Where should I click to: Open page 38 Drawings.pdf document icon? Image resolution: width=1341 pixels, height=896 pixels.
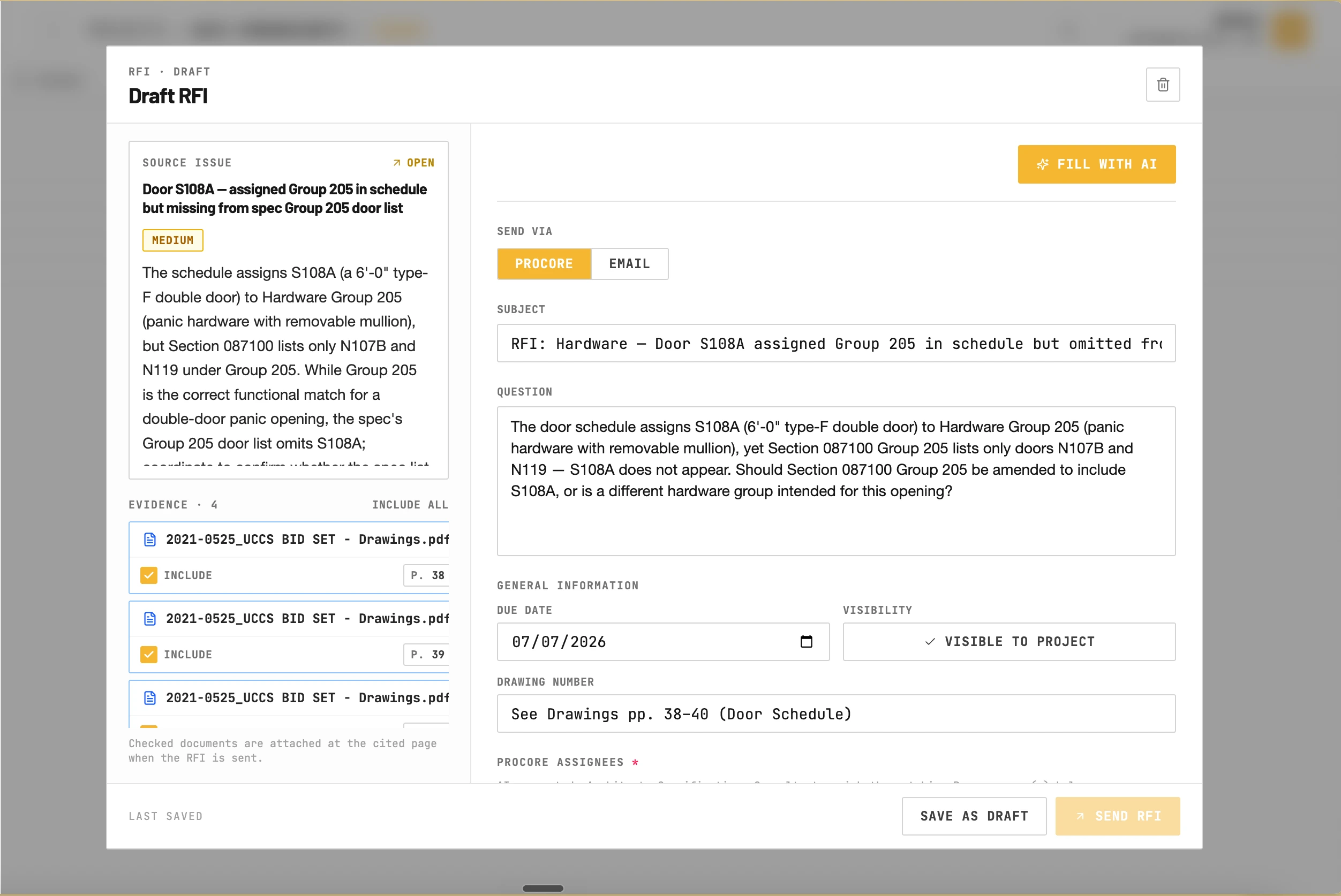[x=150, y=539]
